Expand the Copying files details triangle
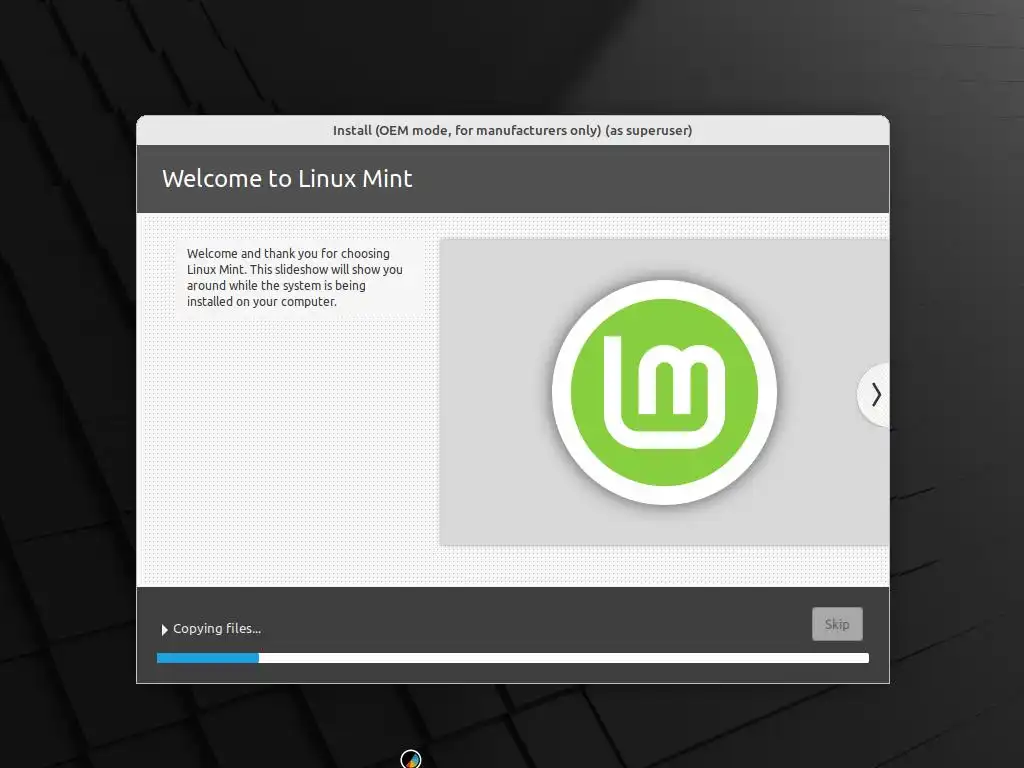Image resolution: width=1024 pixels, height=768 pixels. click(x=165, y=630)
